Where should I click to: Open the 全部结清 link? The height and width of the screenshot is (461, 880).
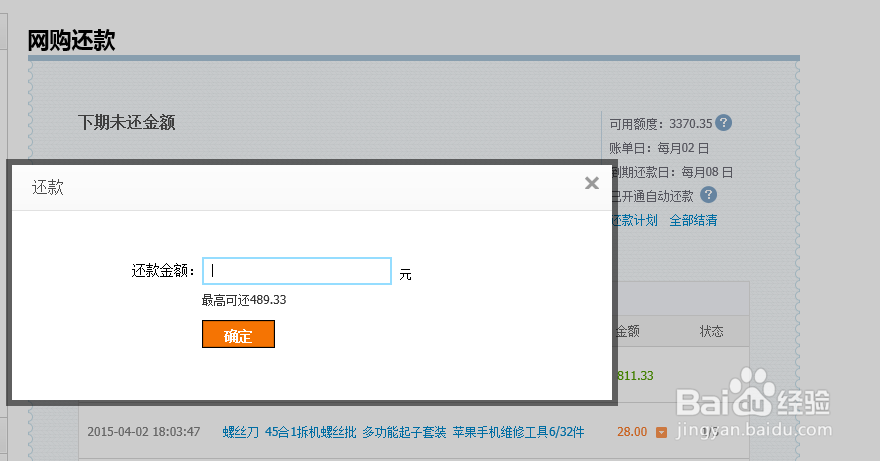point(693,220)
